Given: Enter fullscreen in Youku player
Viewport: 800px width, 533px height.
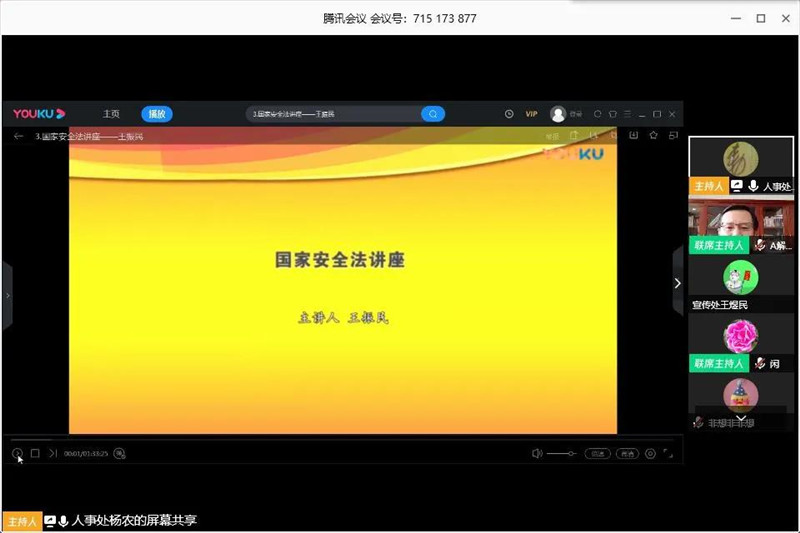Looking at the screenshot, I should (668, 453).
